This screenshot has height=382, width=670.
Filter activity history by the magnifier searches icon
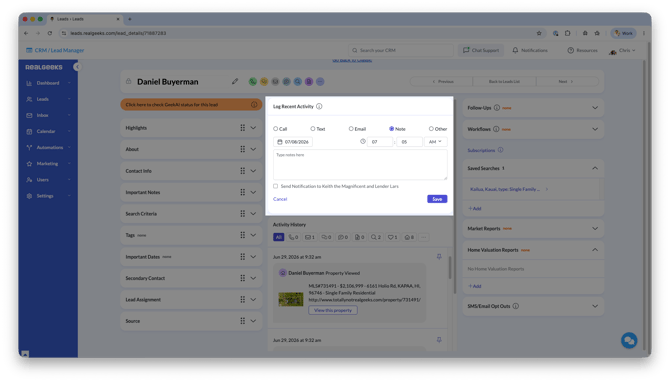pyautogui.click(x=376, y=237)
